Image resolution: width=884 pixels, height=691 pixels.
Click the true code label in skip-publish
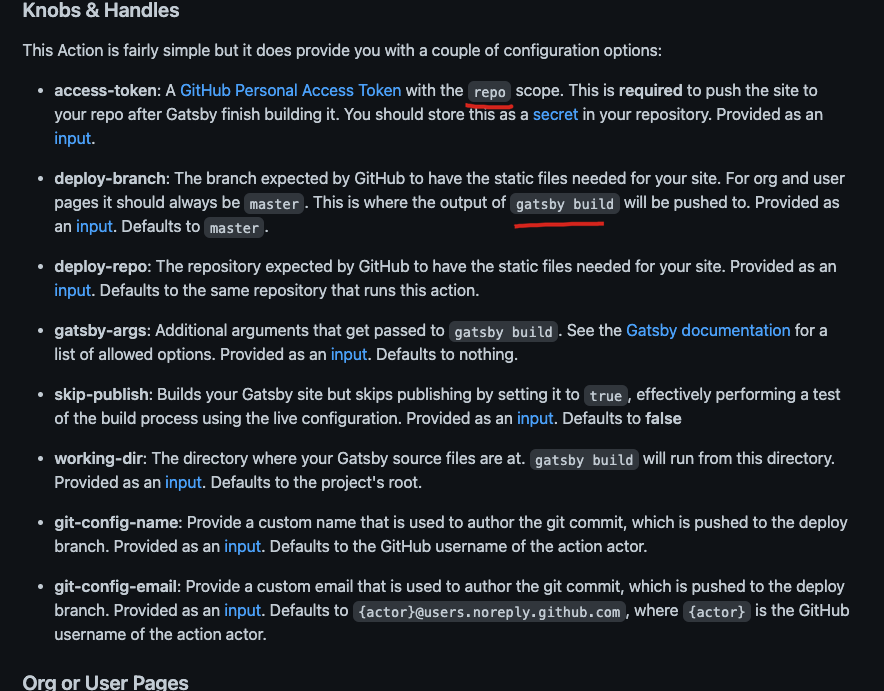click(x=605, y=396)
